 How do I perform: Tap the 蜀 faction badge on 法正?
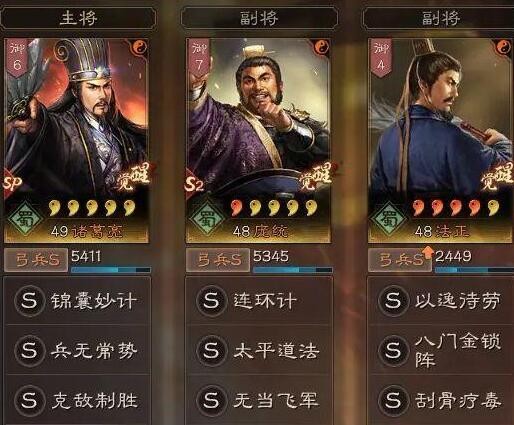pos(389,219)
